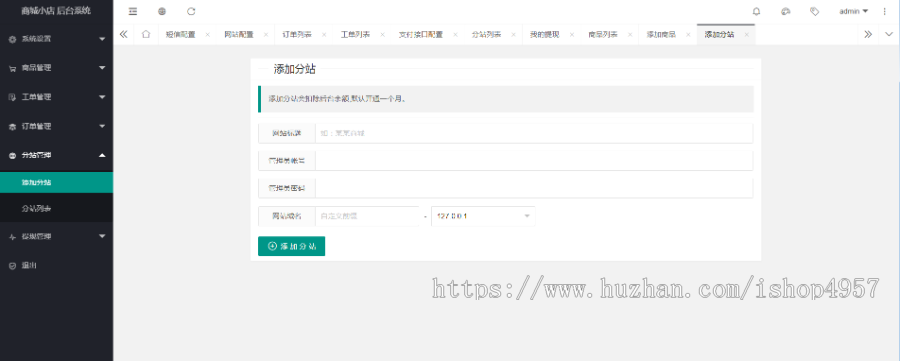Open the notification bell icon
This screenshot has width=900, height=361.
point(757,11)
